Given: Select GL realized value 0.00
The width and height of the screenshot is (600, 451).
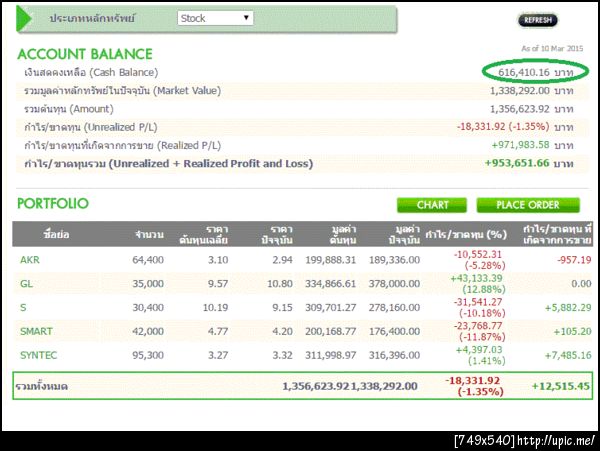Looking at the screenshot, I should [x=581, y=283].
